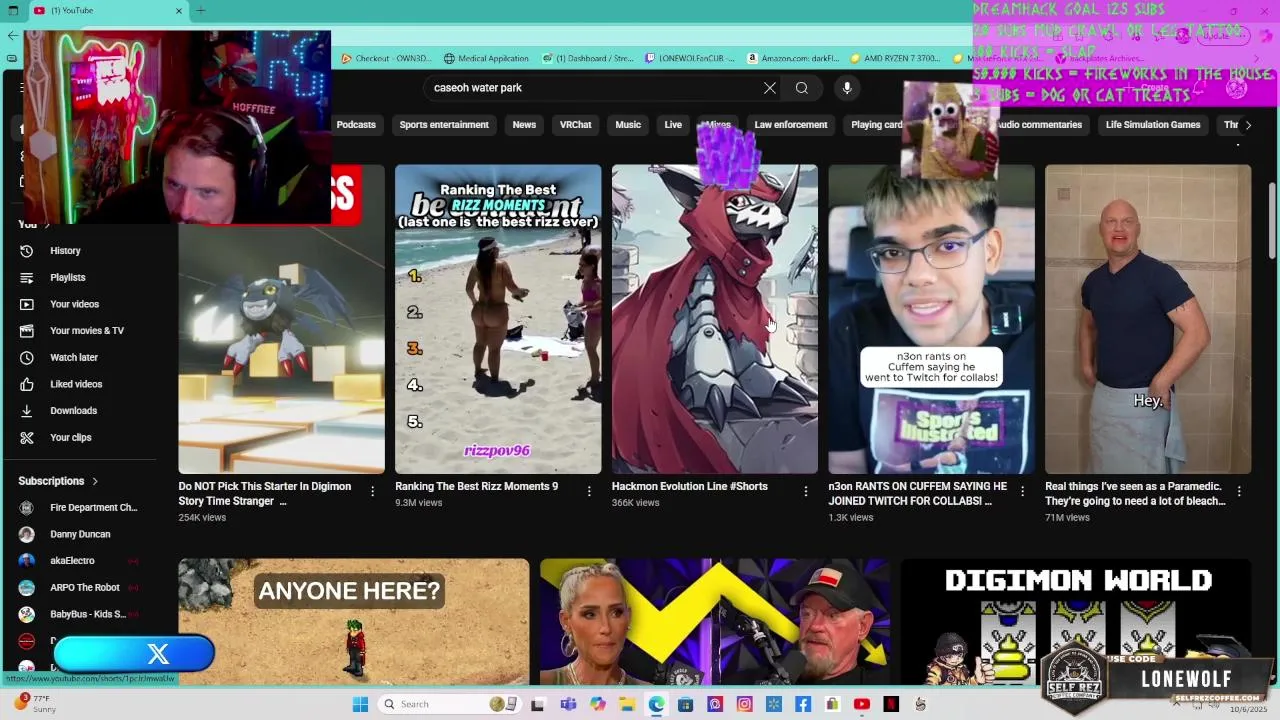Screen dimensions: 1280x720
Task: Start voice search with the microphone
Action: [x=847, y=88]
